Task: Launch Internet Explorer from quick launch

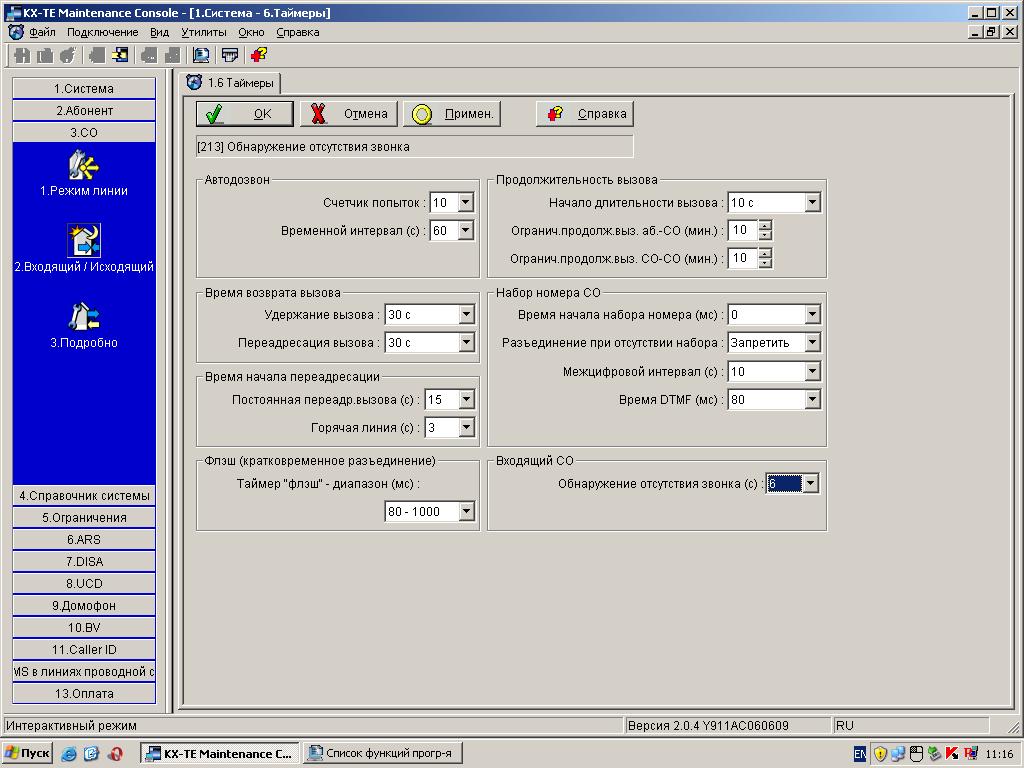Action: tap(69, 754)
